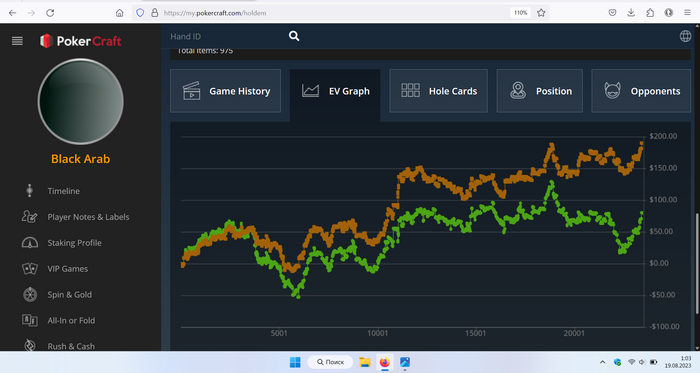Click the Firefox taskbar icon
Screen dimensions: 700x373
(384, 362)
